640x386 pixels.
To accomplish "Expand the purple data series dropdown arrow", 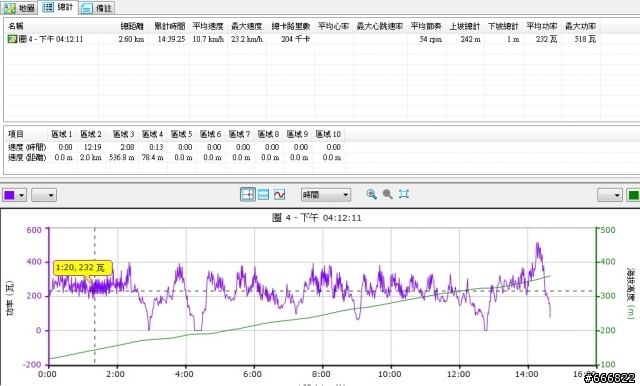I will click(x=22, y=195).
